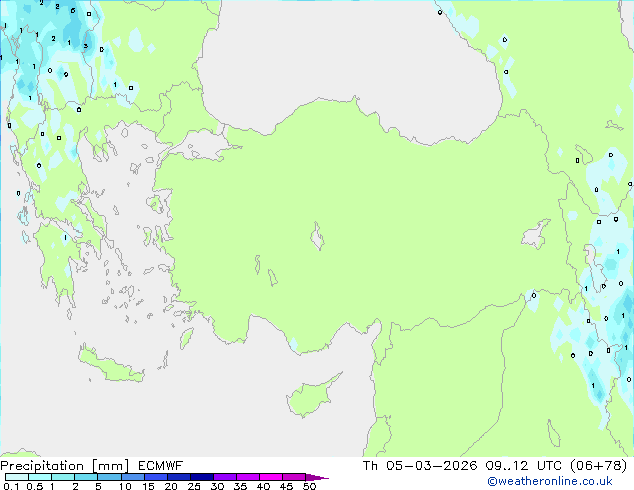634x490 pixels.
Task: Click the "Th" weekday abbreviation
Action: coord(370,466)
